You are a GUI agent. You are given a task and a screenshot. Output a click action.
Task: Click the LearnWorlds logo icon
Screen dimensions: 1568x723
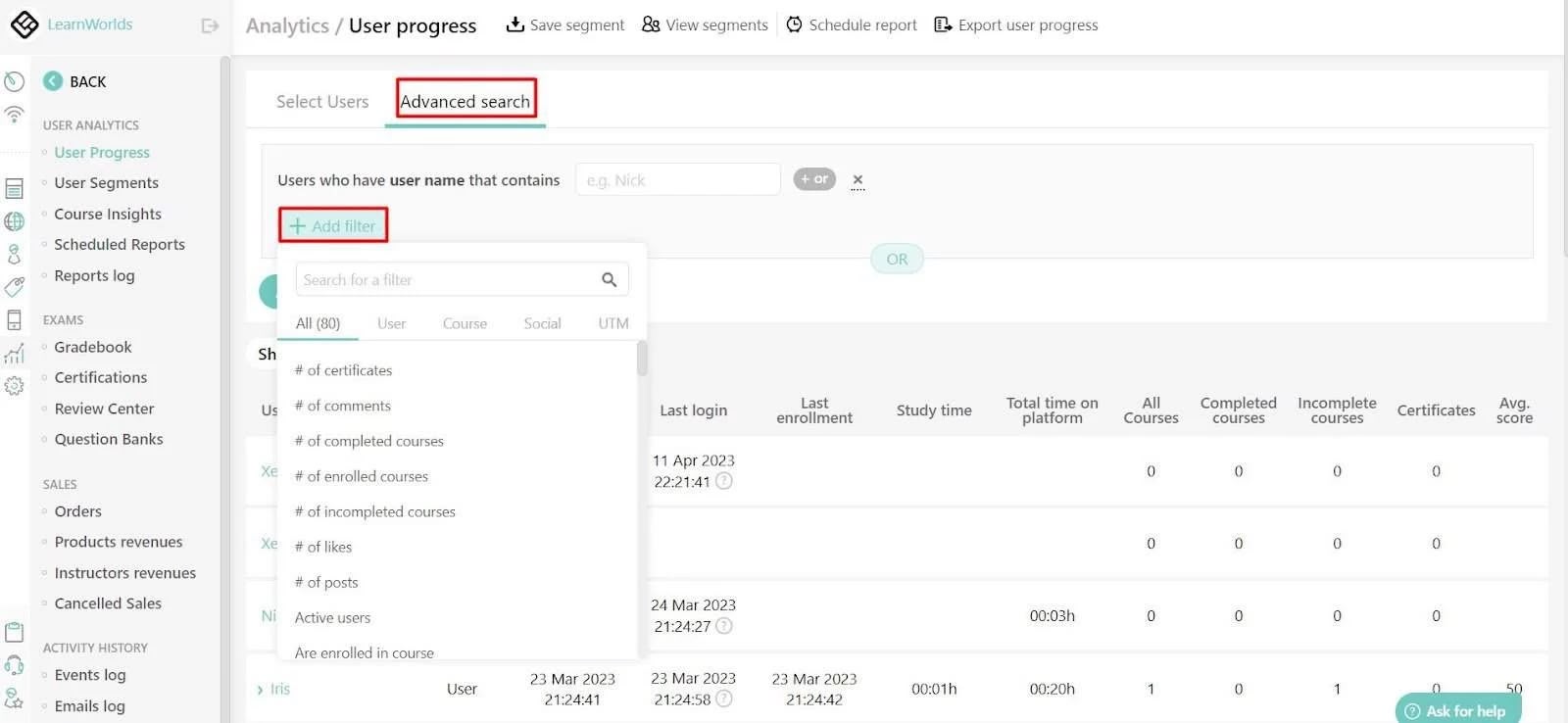(x=24, y=24)
